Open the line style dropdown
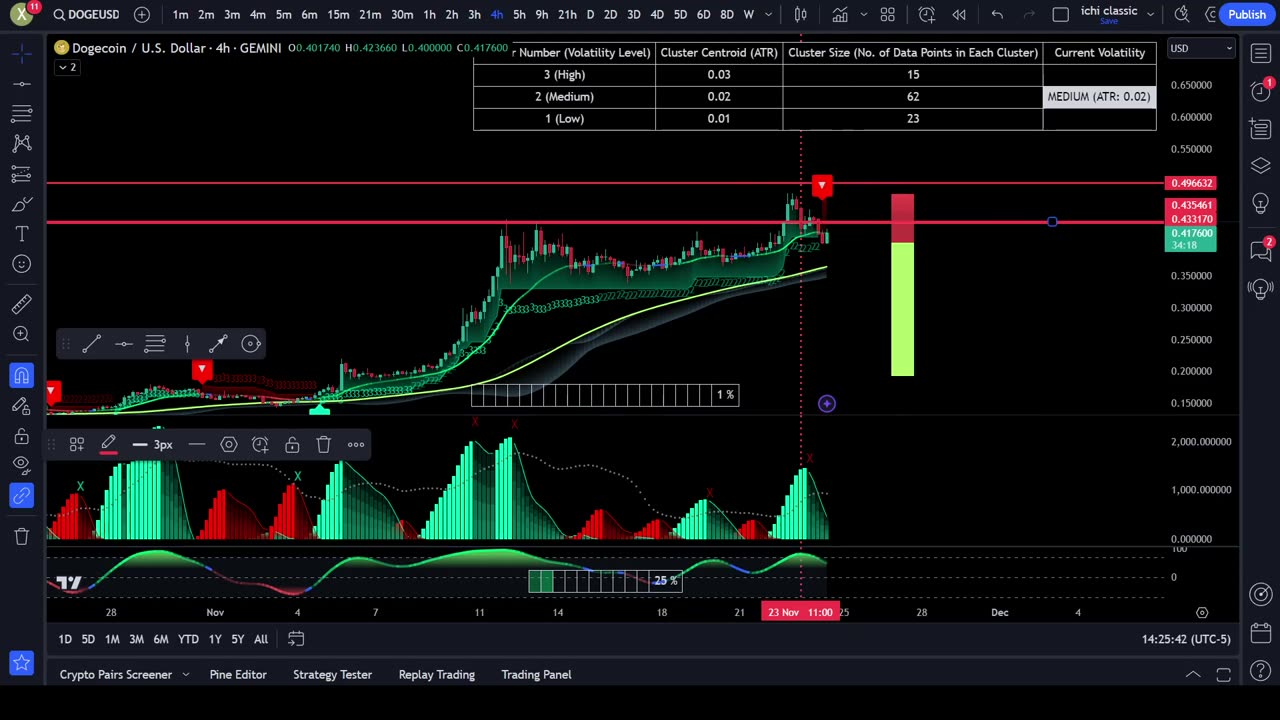Viewport: 1280px width, 720px height. [x=197, y=444]
